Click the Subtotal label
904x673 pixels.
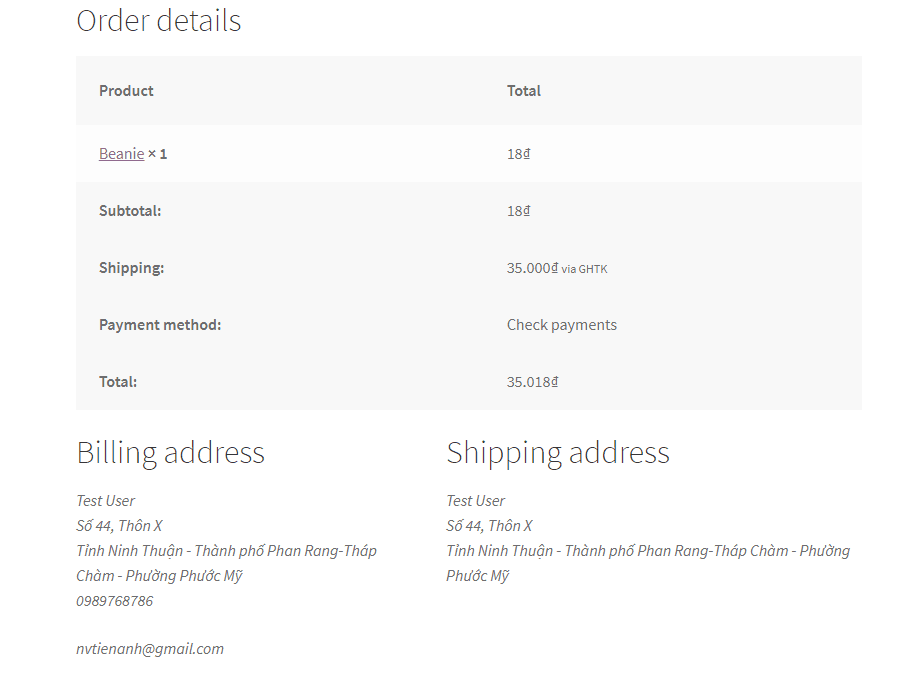pos(130,211)
